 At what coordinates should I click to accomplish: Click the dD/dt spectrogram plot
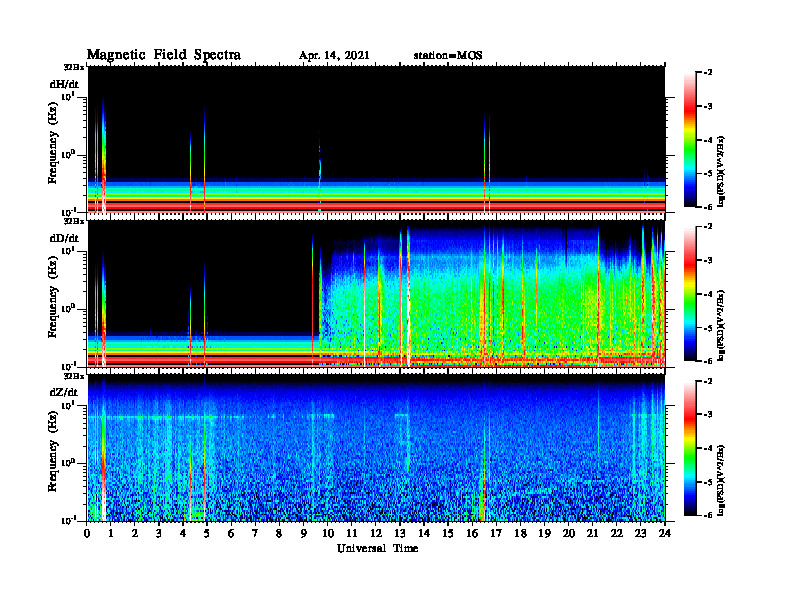[x=376, y=293]
